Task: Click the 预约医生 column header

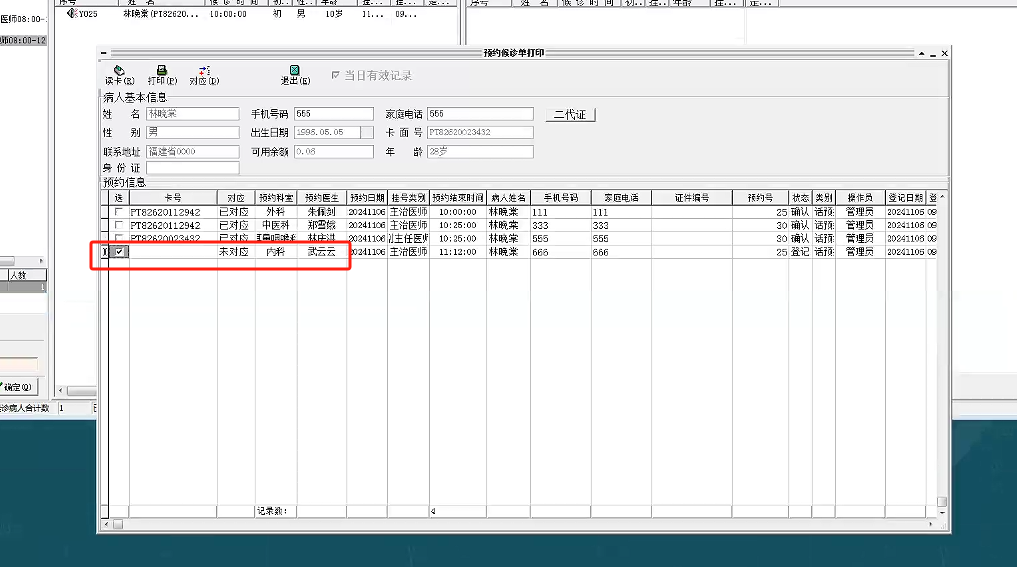Action: (322, 198)
